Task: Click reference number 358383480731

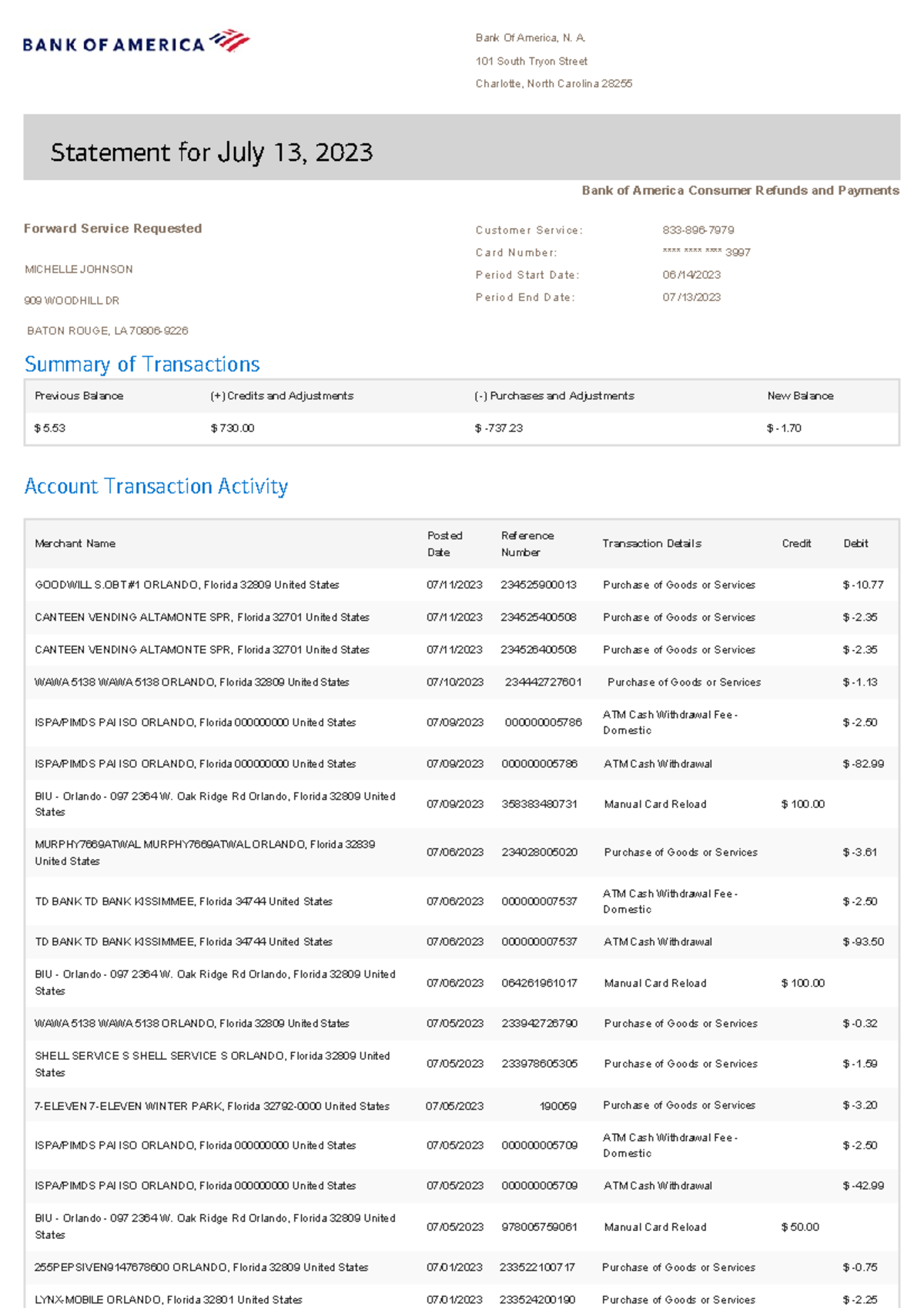Action: coord(539,804)
